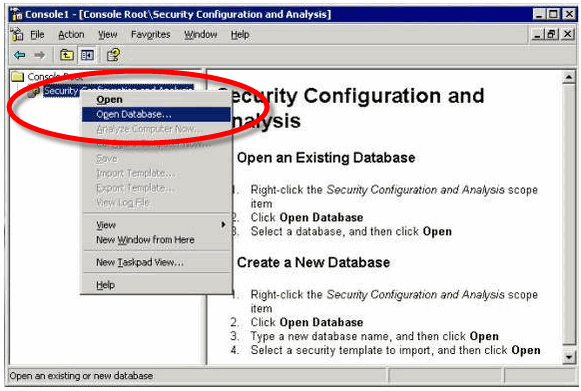
Task: Choose New Window from Here
Action: click(156, 240)
